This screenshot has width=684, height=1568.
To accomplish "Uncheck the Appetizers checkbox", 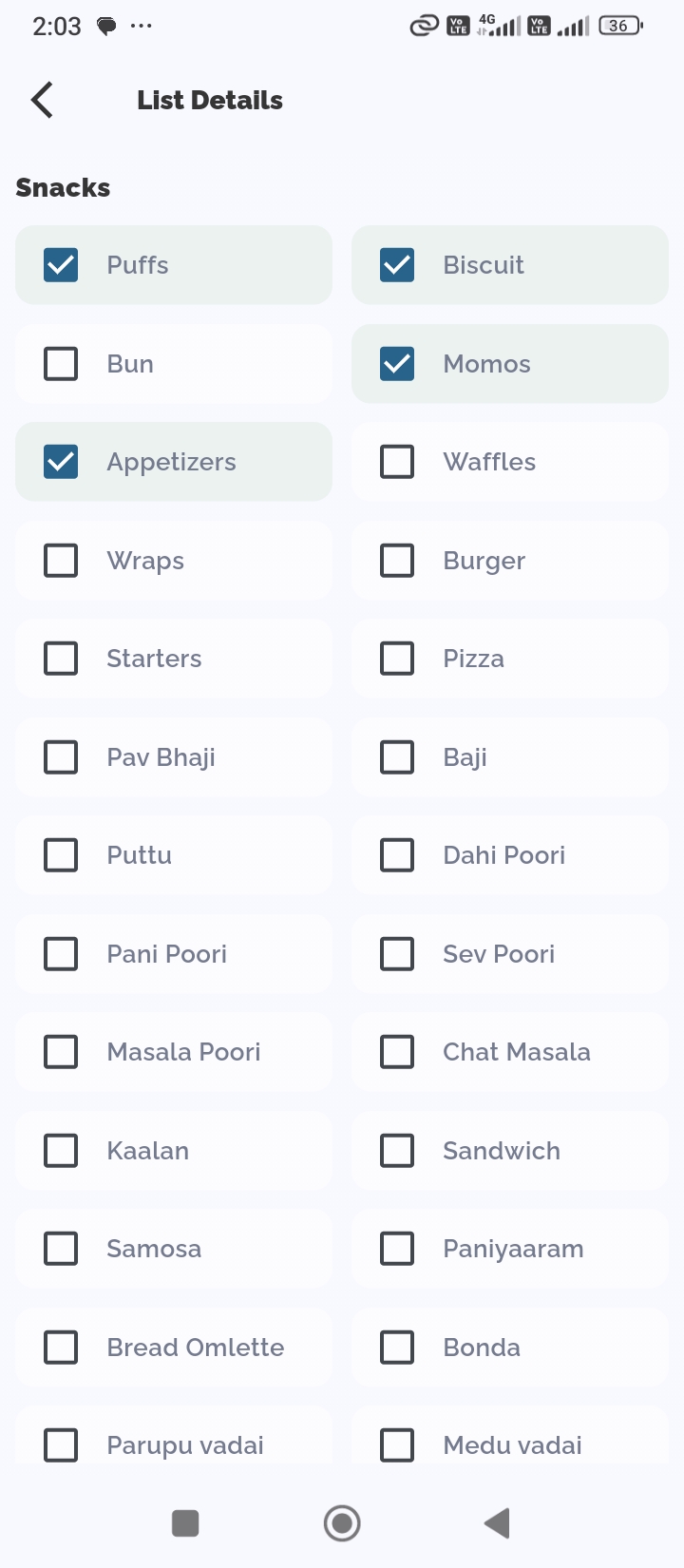I will pos(61,462).
